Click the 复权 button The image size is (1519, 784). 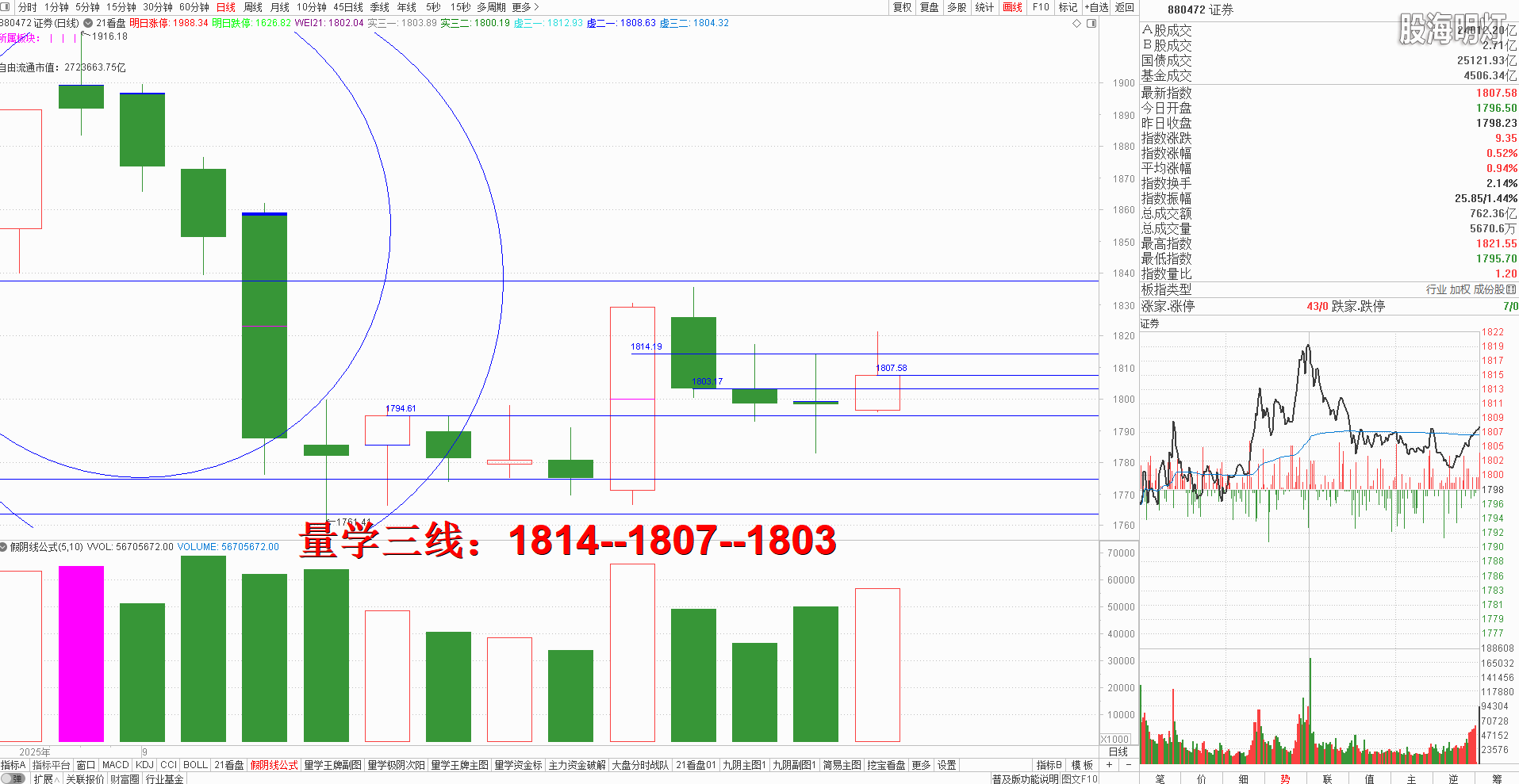click(x=903, y=7)
